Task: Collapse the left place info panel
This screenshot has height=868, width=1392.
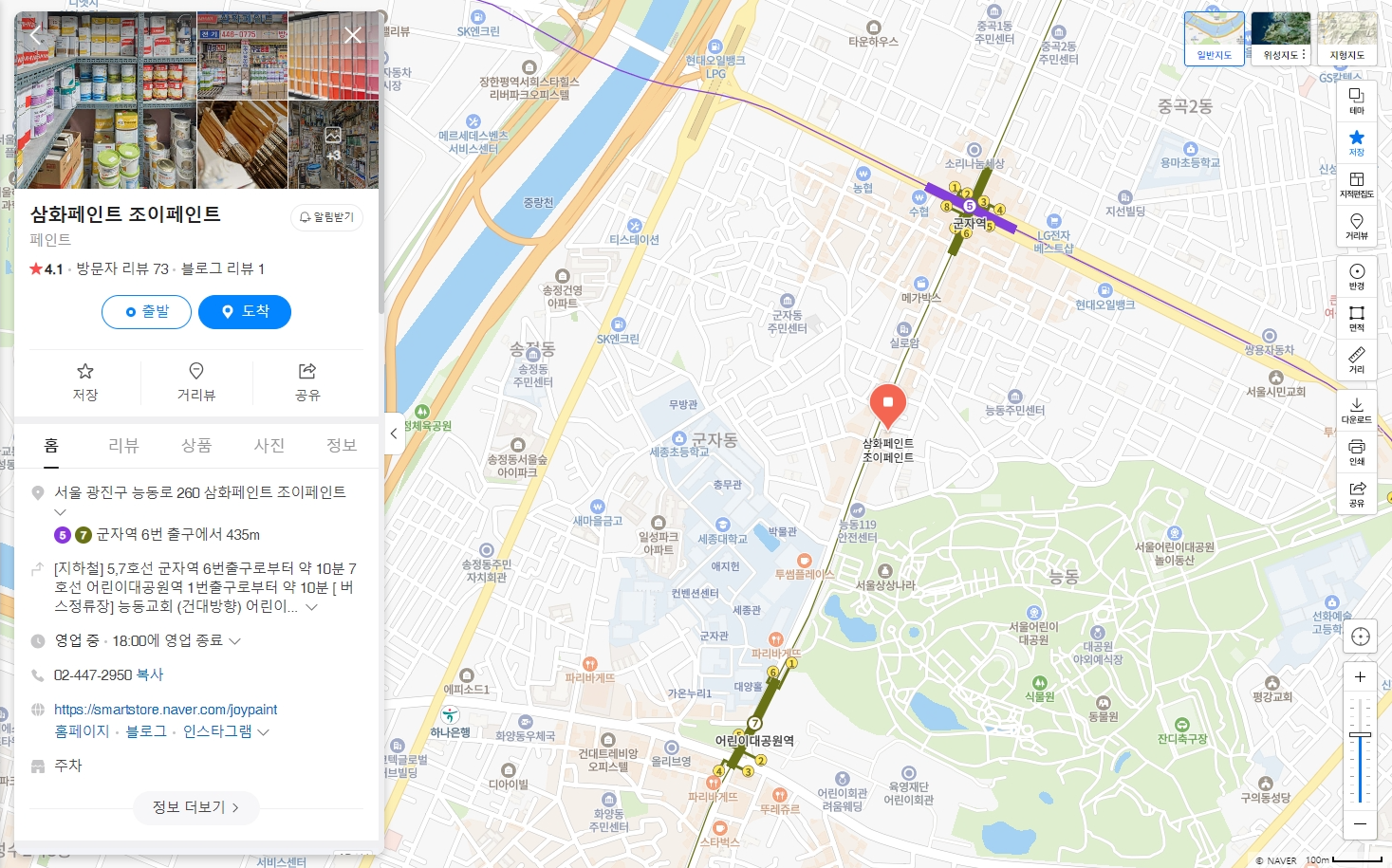Action: 394,434
